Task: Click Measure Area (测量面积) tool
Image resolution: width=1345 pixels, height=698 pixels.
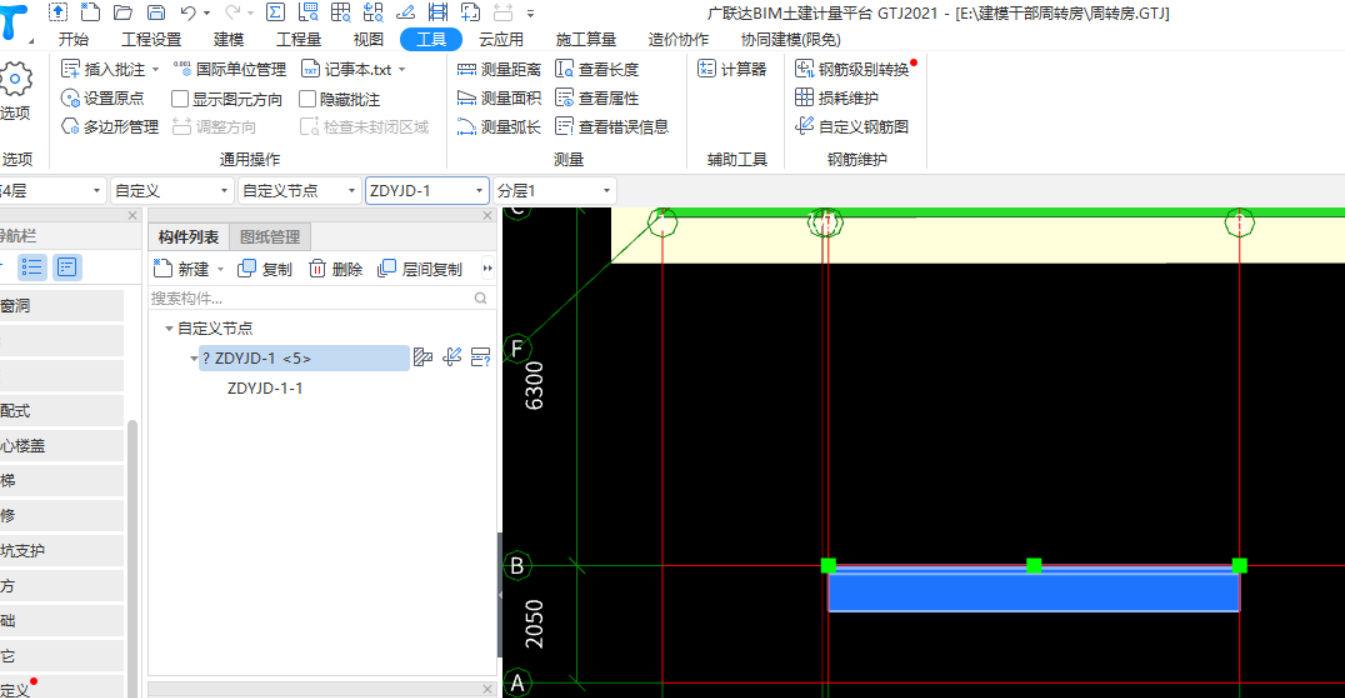Action: click(x=499, y=98)
